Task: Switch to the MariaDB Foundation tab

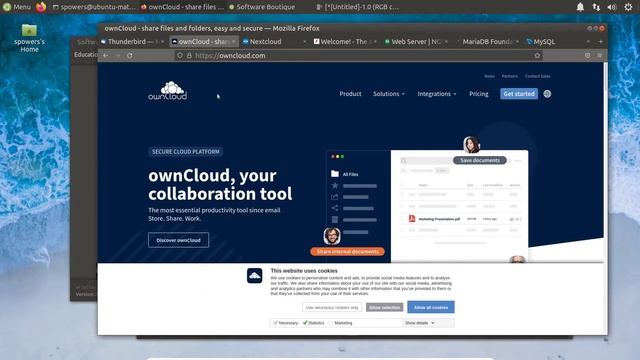Action: point(487,42)
